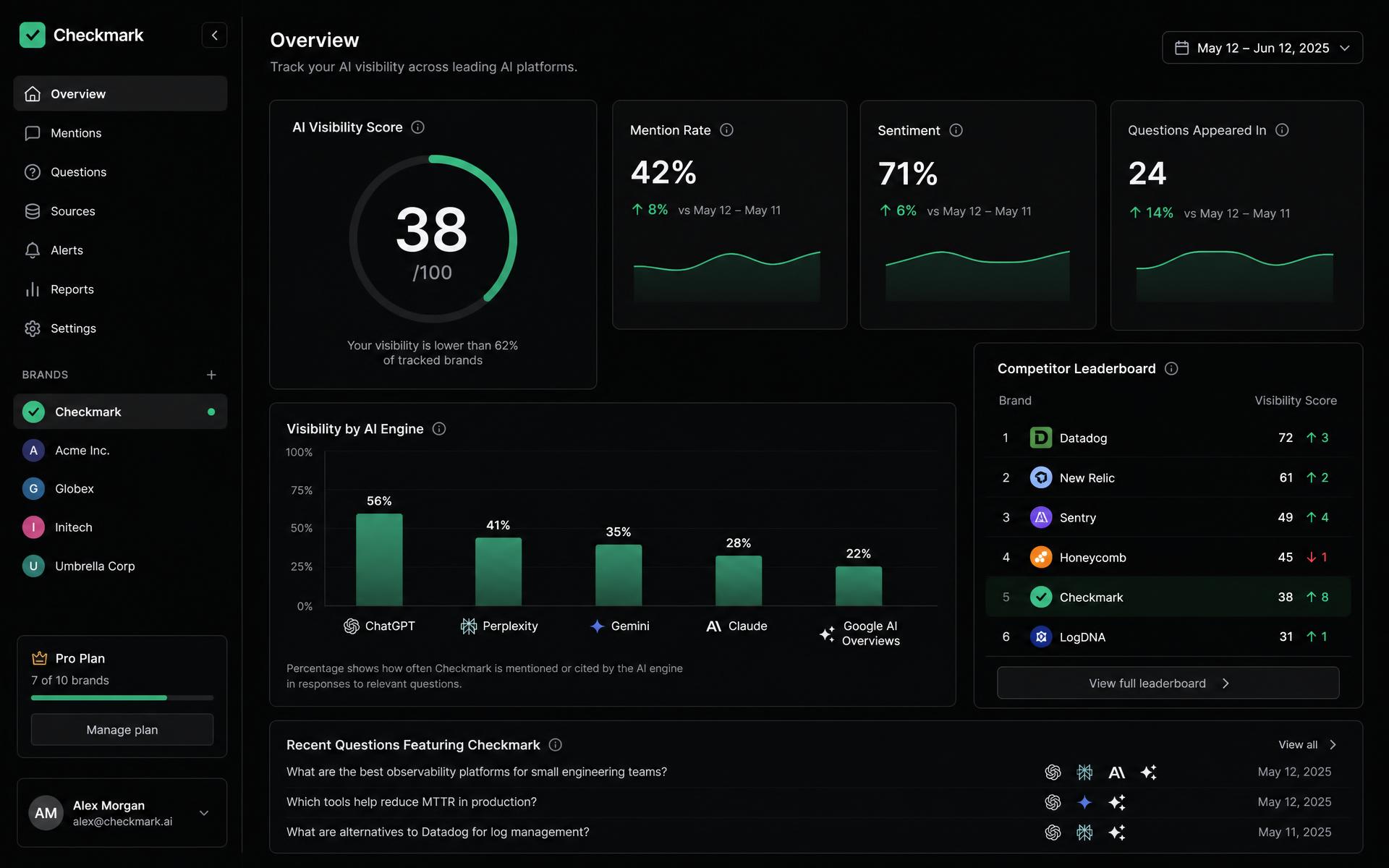This screenshot has height=868, width=1389.
Task: Click the Claude icon under the chart
Action: (x=714, y=626)
